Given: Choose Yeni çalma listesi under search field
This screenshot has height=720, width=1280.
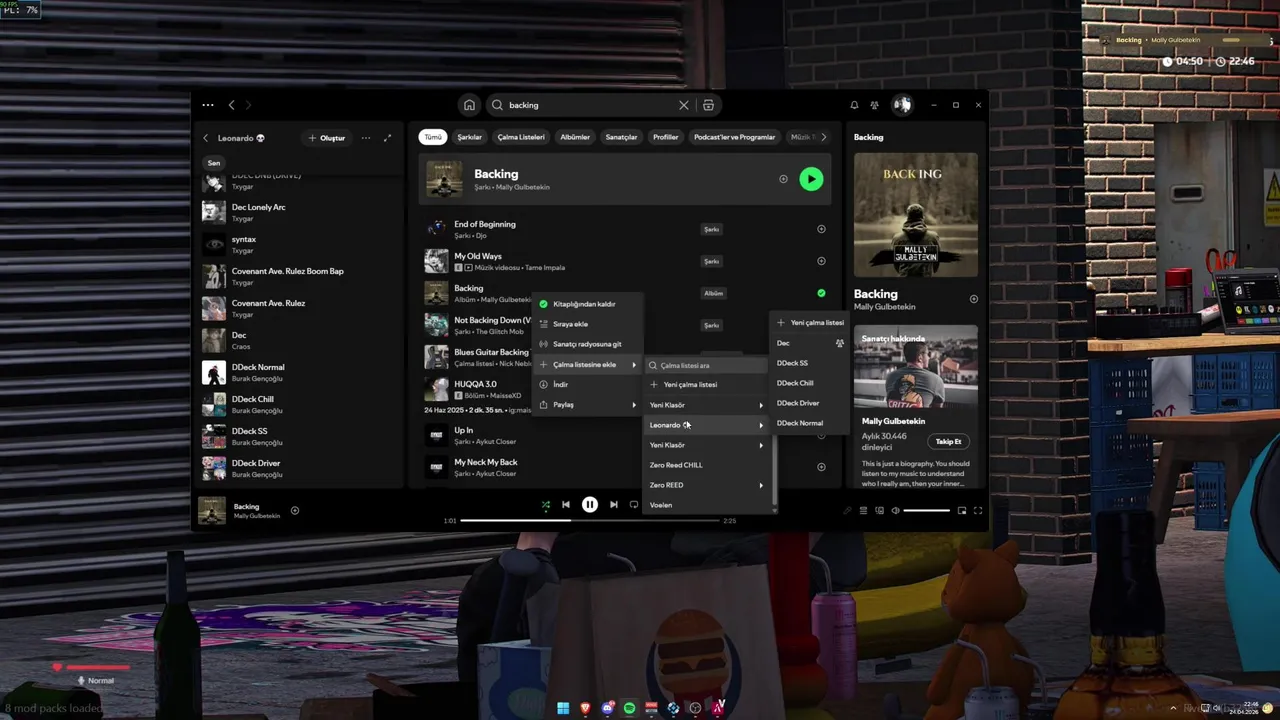Looking at the screenshot, I should pyautogui.click(x=706, y=385).
